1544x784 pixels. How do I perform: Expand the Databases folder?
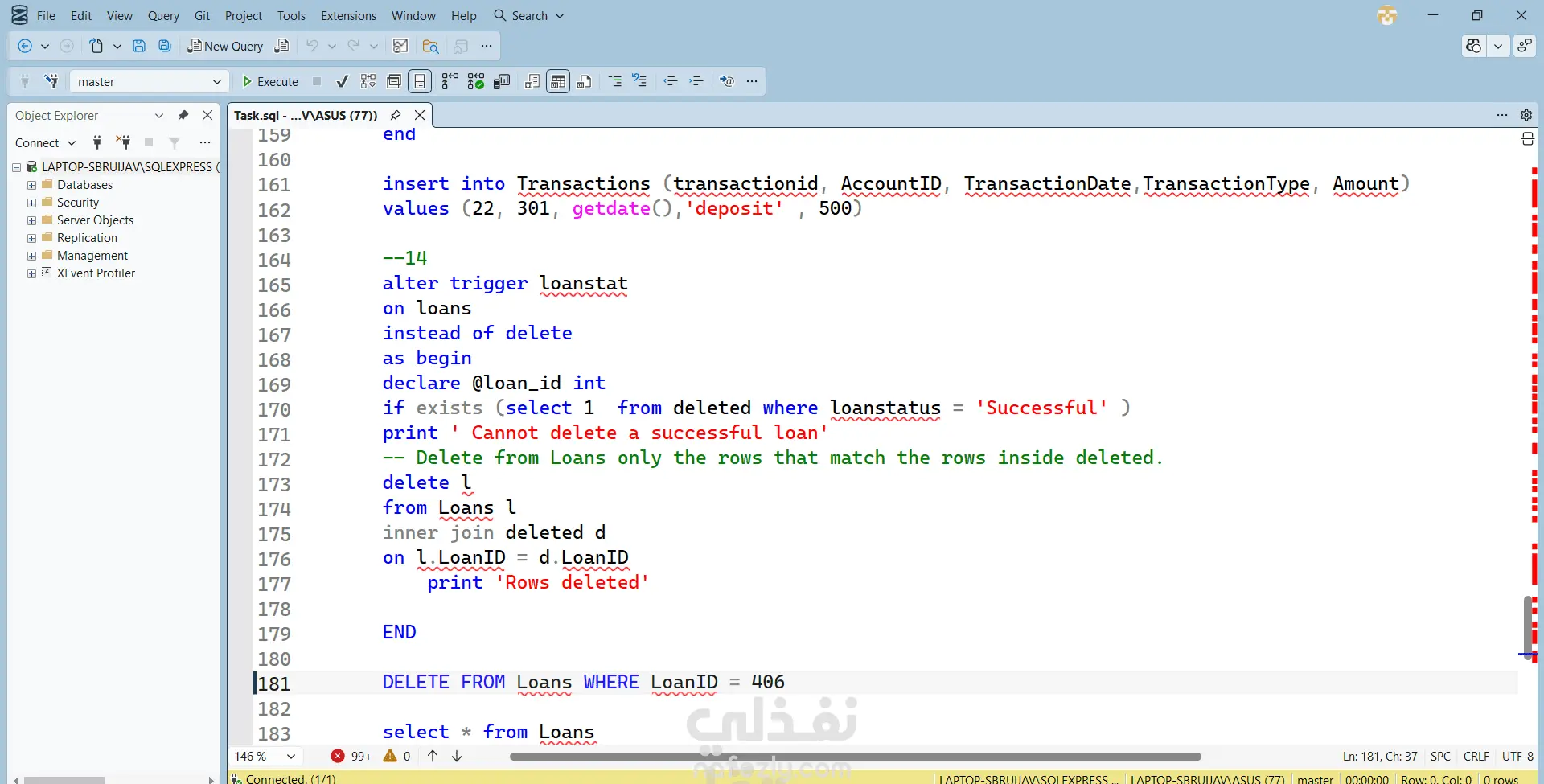click(31, 185)
